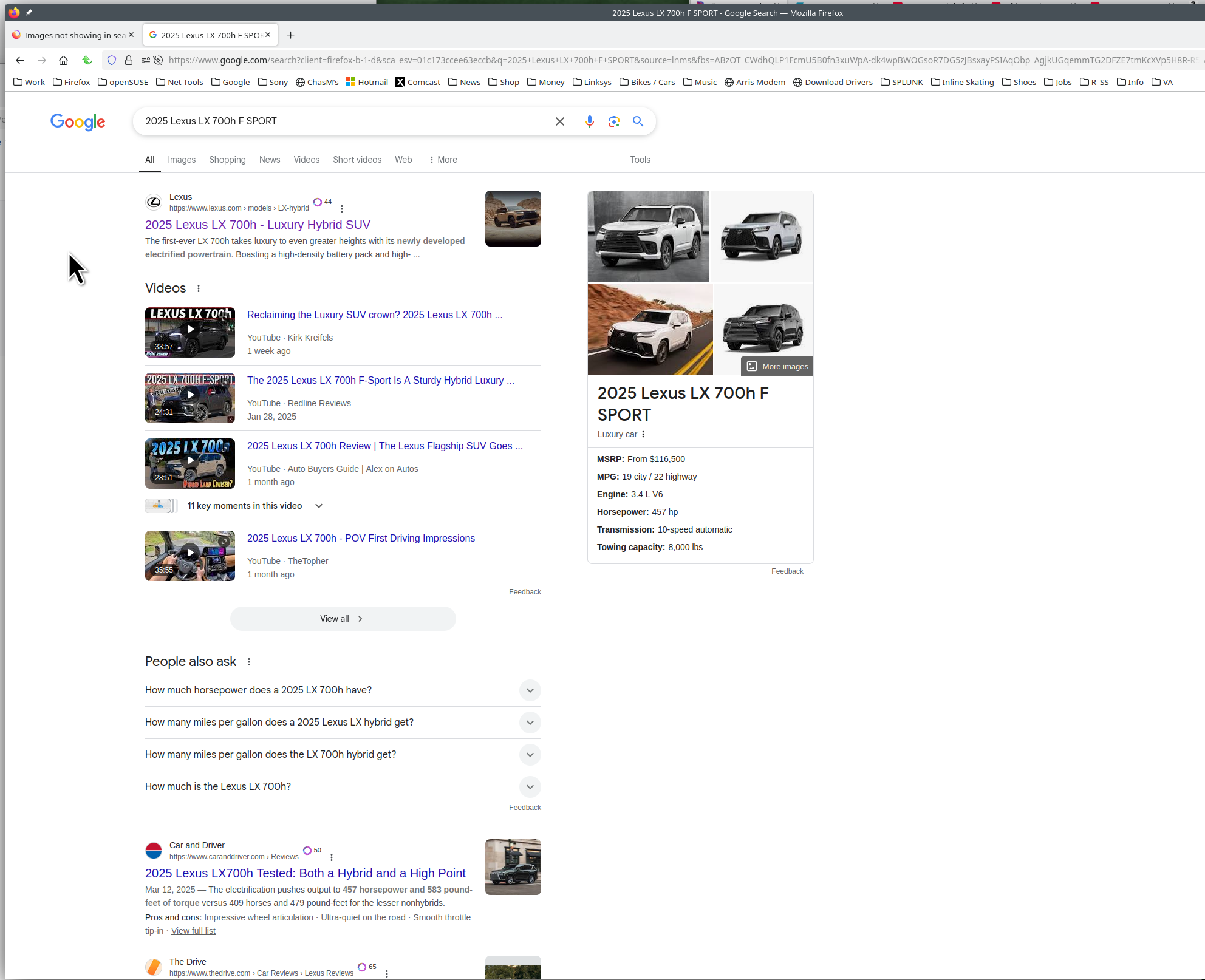Open the Download Drivers bookmark
Screen dimensions: 1205x980
tap(833, 82)
